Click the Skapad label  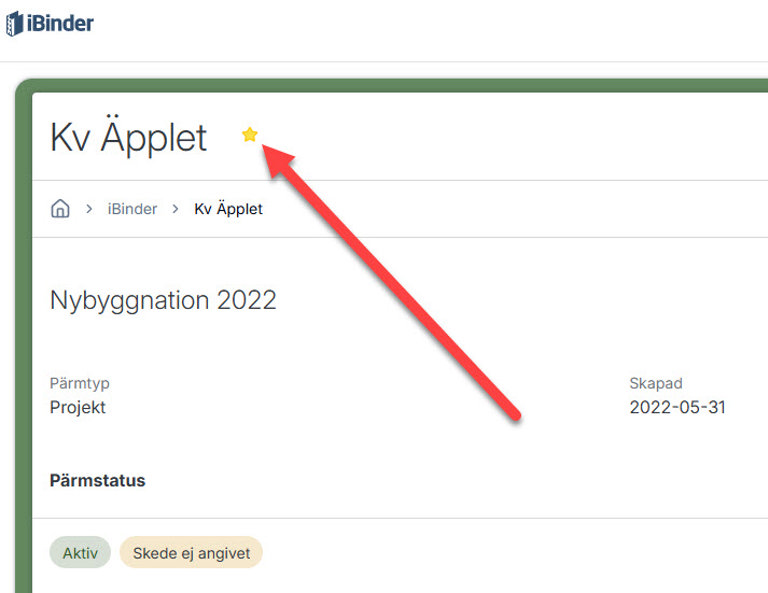pyautogui.click(x=655, y=383)
